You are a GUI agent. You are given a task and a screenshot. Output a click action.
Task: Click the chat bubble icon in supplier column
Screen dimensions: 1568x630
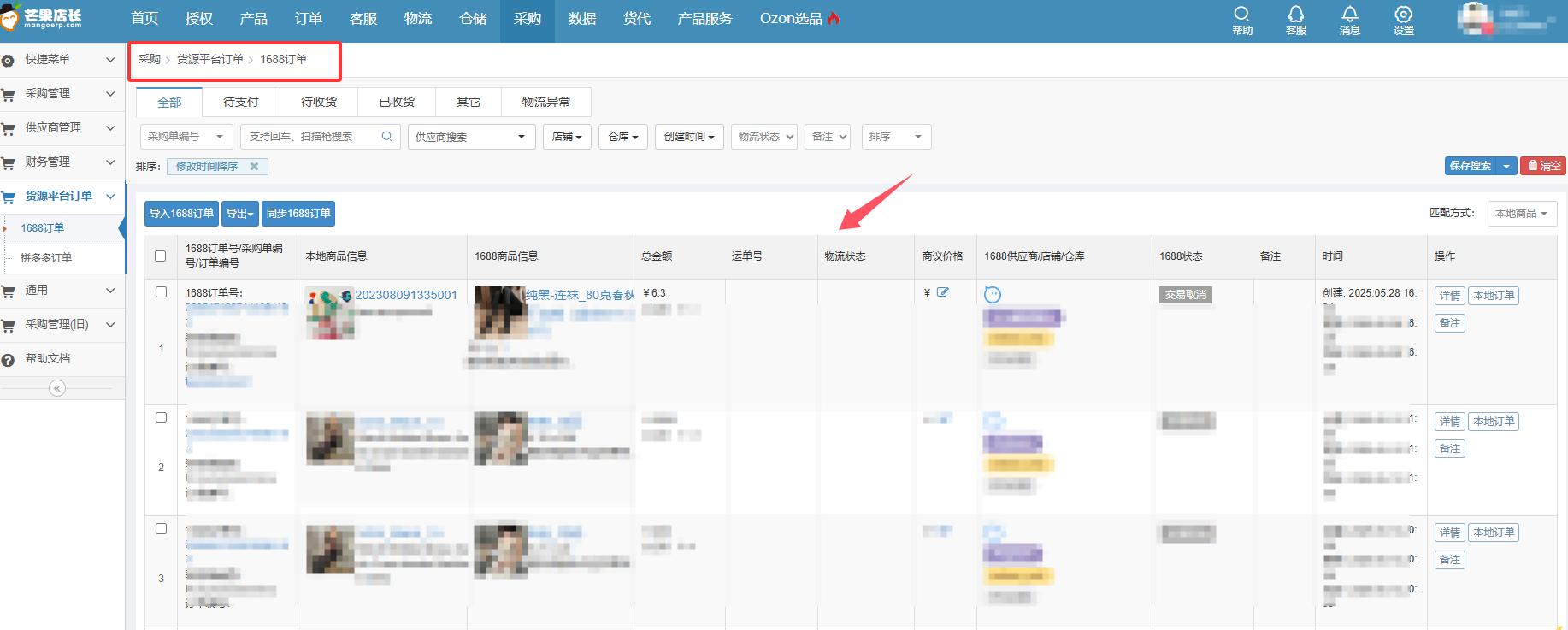[x=992, y=295]
